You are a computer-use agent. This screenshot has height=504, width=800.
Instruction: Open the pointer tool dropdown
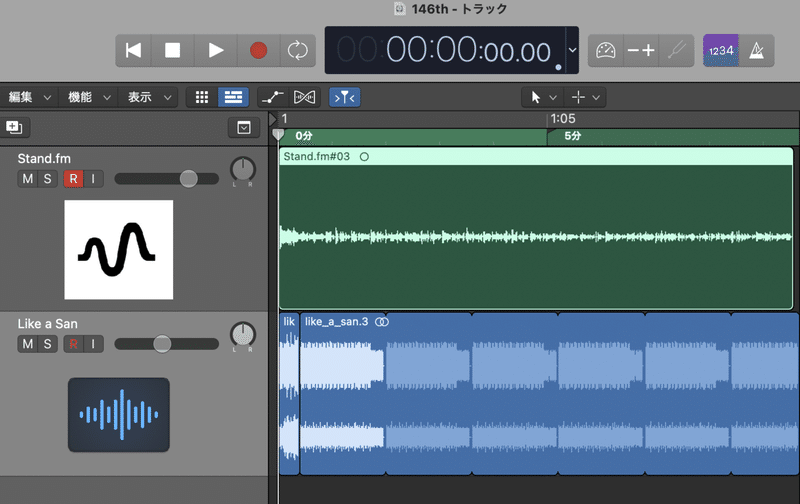[x=543, y=97]
